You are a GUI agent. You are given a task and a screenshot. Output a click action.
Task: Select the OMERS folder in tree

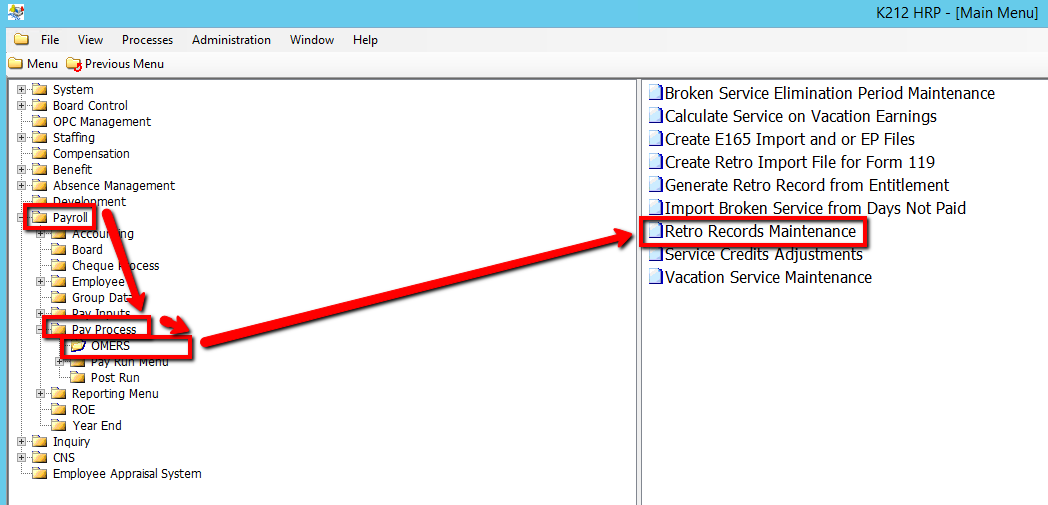coord(110,346)
